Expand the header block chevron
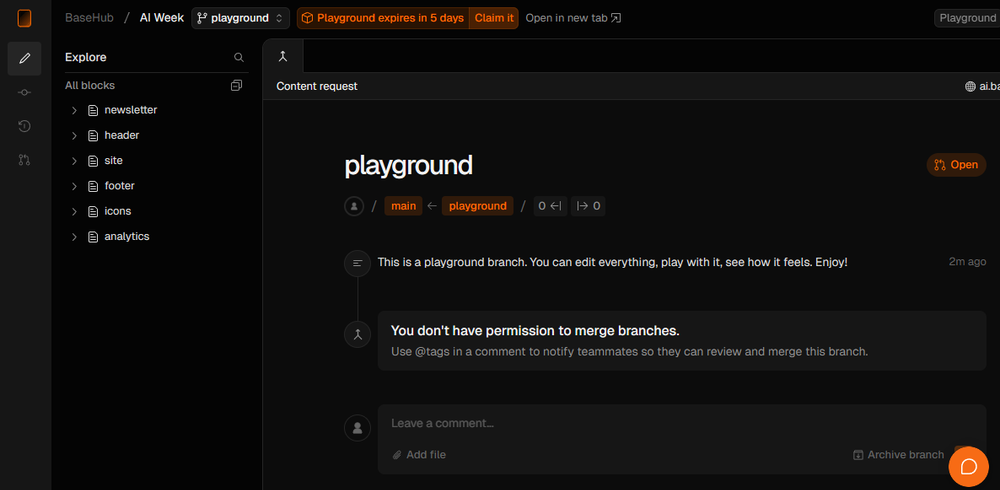Viewport: 1000px width, 490px height. [74, 135]
